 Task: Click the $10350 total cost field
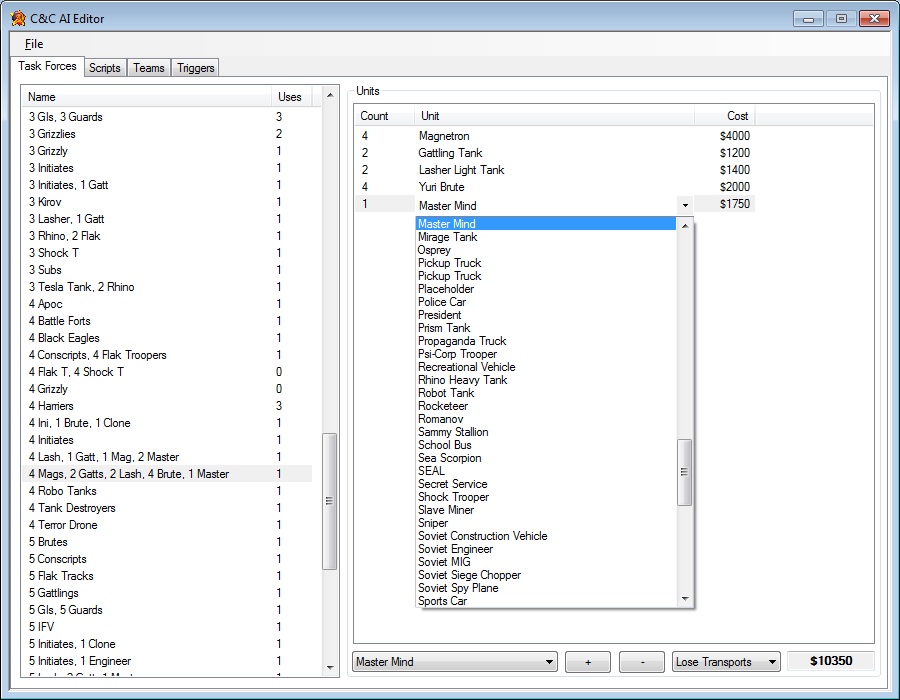click(x=831, y=661)
